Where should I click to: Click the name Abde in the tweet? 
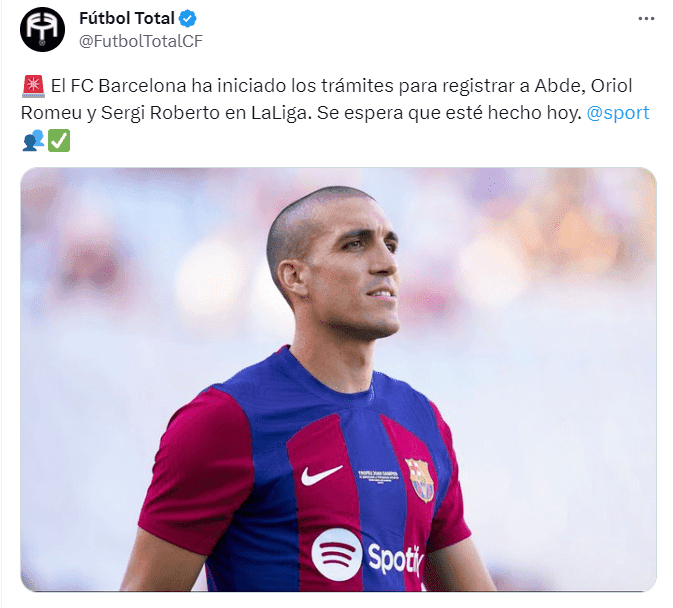[x=560, y=86]
